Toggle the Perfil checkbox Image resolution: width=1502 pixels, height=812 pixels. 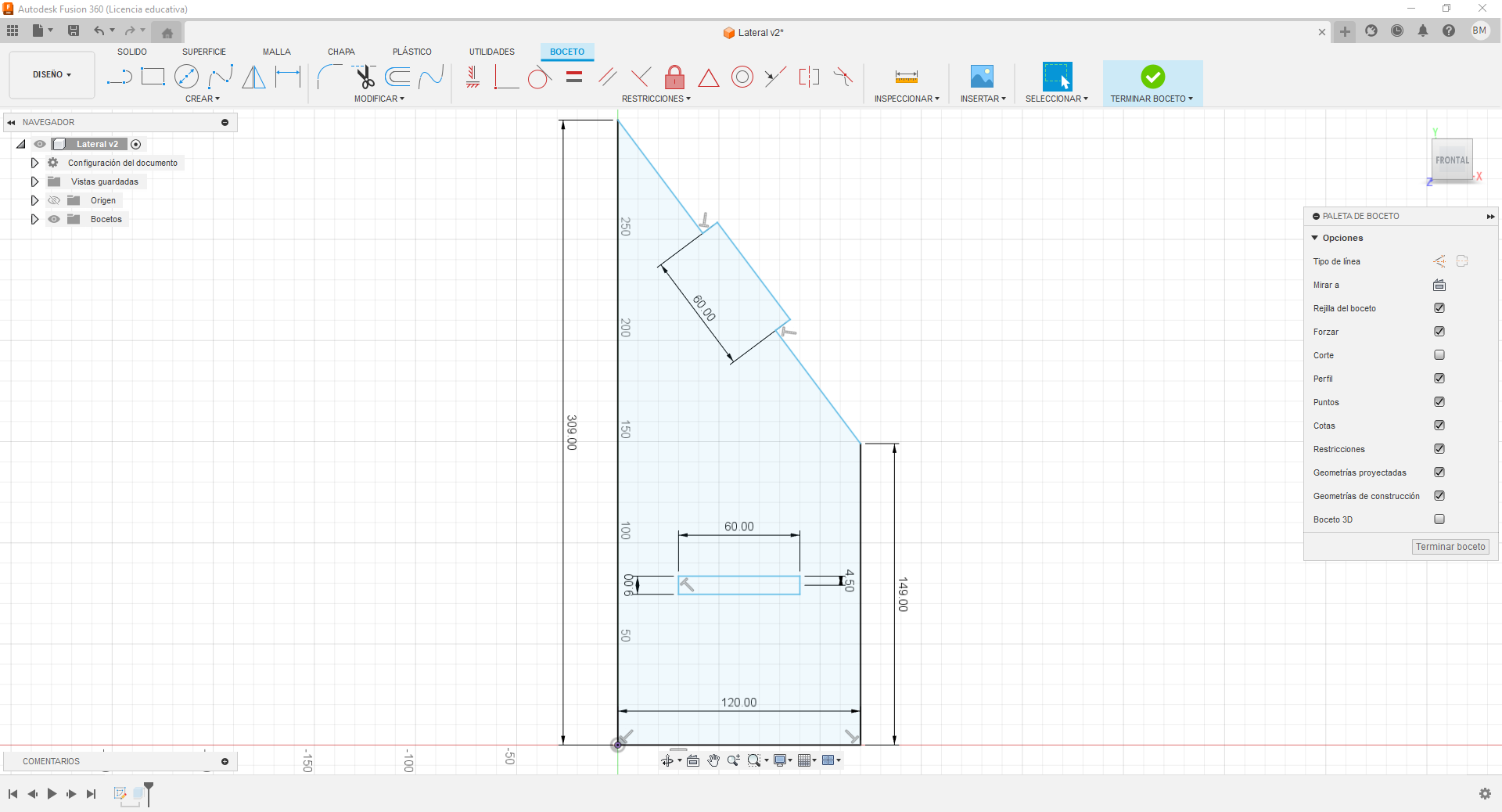pos(1439,379)
